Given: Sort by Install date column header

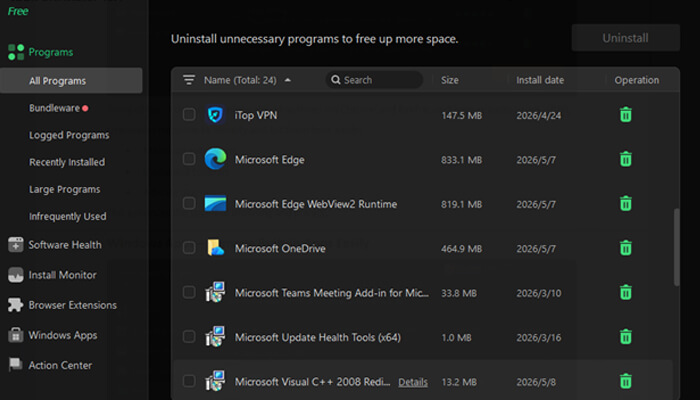Looking at the screenshot, I should [x=540, y=80].
